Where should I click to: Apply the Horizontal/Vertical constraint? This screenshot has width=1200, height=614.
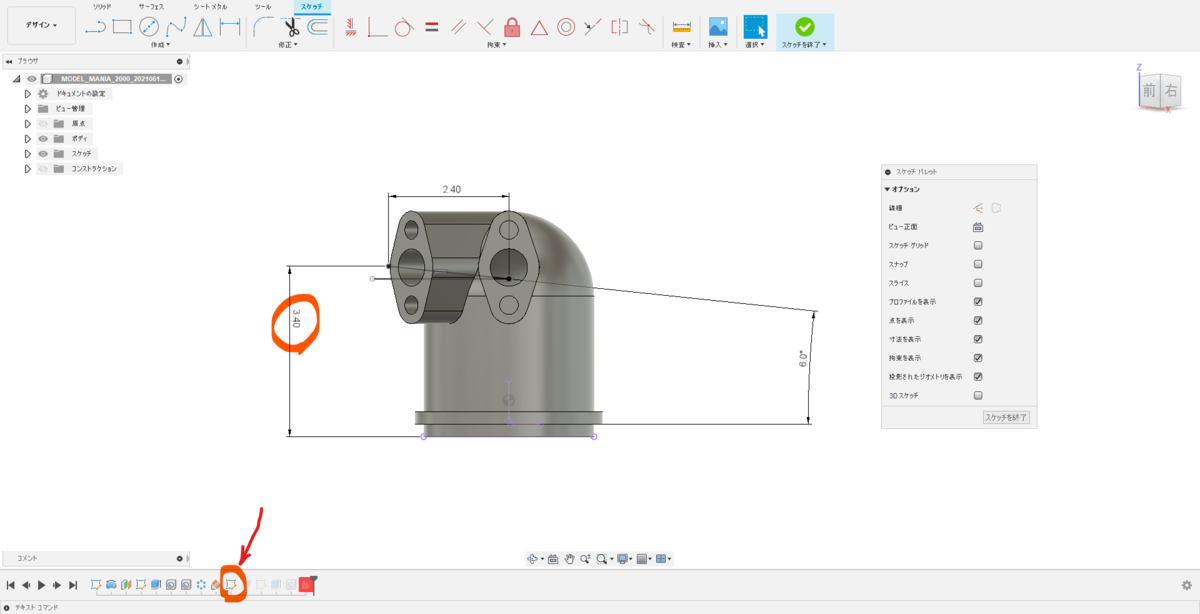pos(350,27)
